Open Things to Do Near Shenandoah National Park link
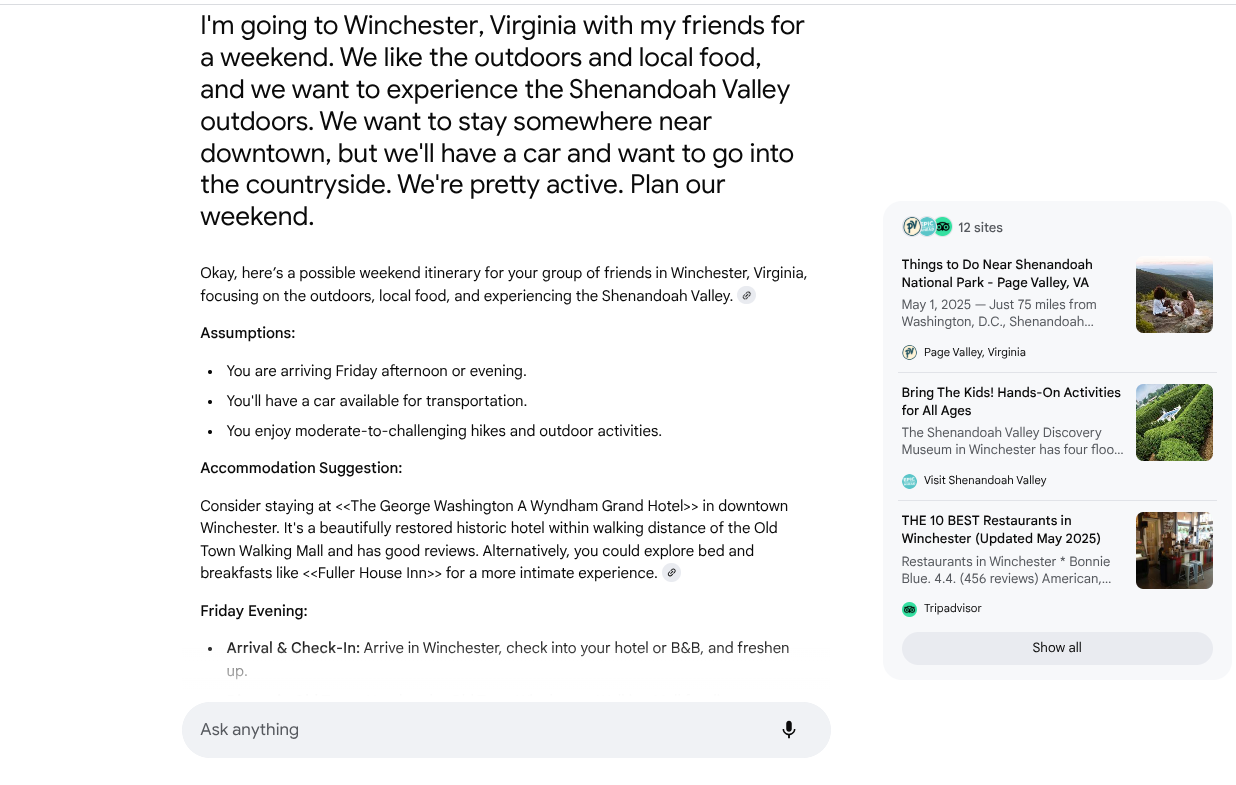 (997, 274)
